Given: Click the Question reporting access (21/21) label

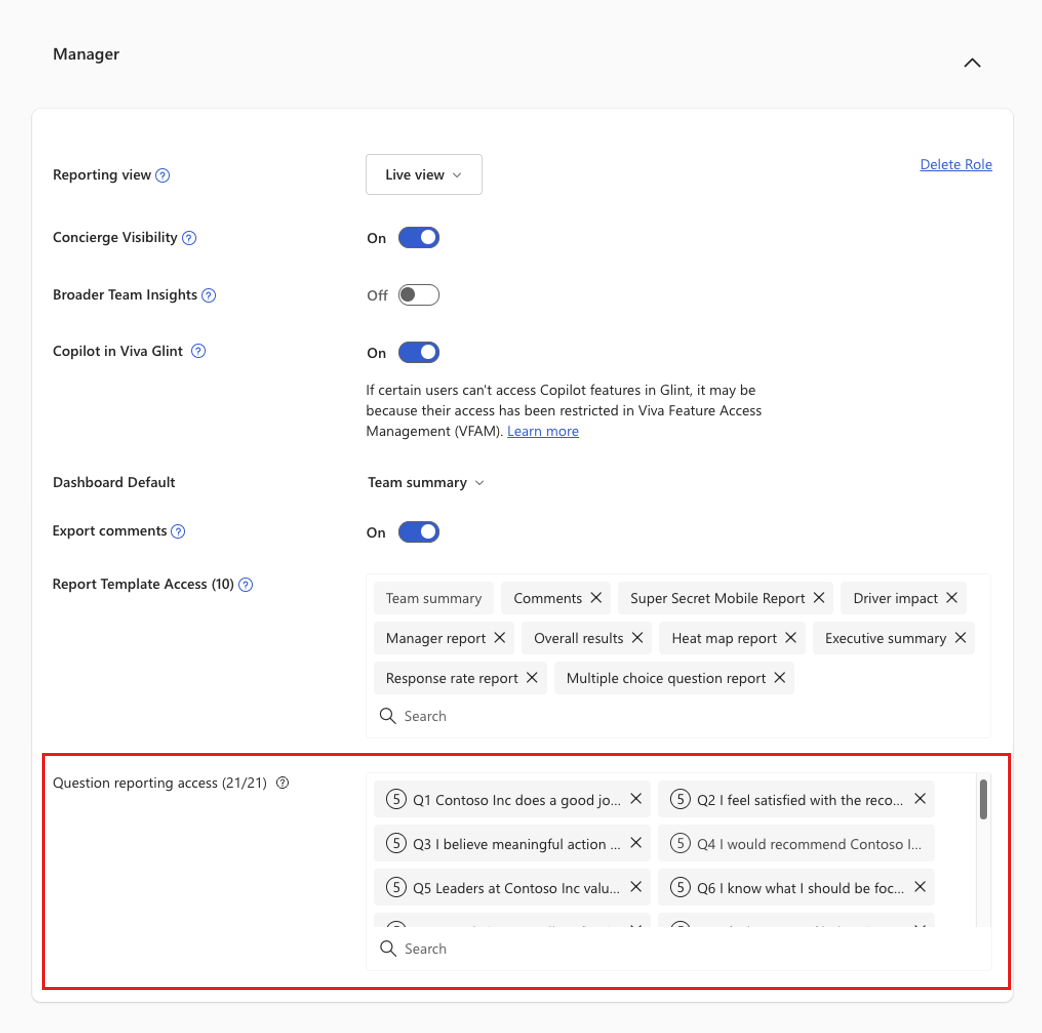Looking at the screenshot, I should click(x=159, y=783).
